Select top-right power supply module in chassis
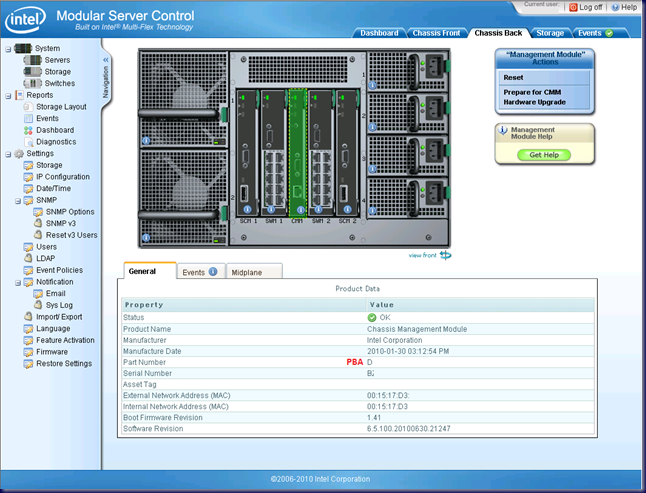Screen dimensions: 646x493 (408, 72)
